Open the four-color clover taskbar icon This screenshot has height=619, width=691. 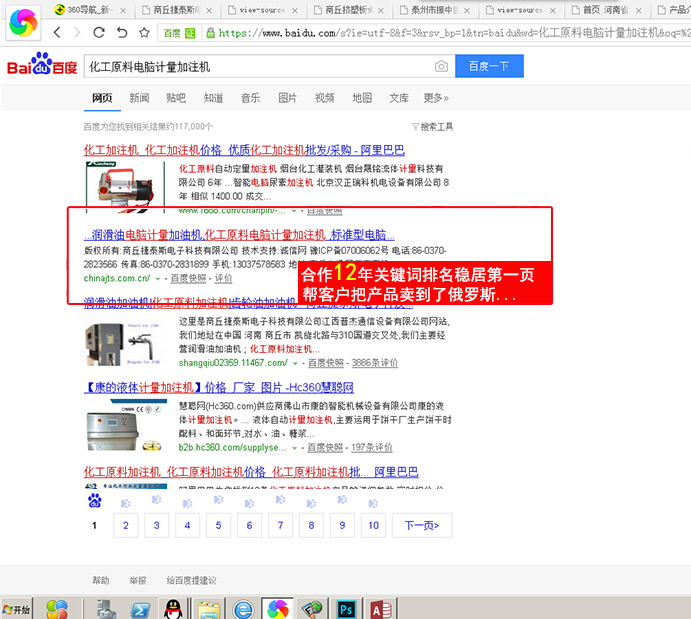(57, 610)
